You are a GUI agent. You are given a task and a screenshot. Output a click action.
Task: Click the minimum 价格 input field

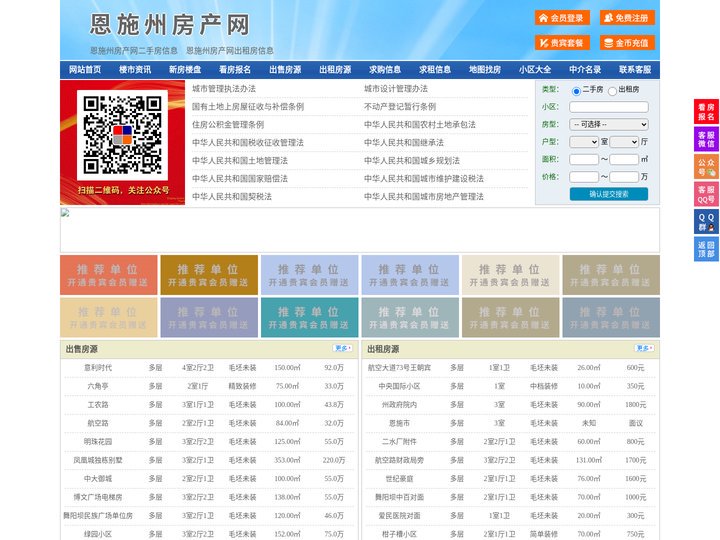coord(584,177)
